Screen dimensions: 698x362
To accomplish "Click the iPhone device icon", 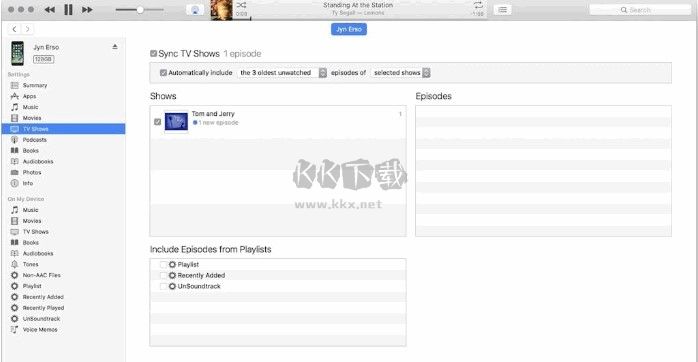I will 17,53.
